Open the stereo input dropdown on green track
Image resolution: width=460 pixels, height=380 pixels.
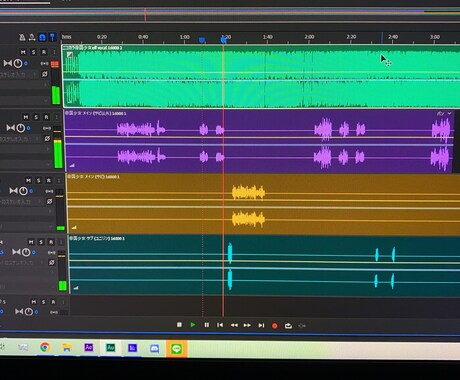(x=18, y=75)
